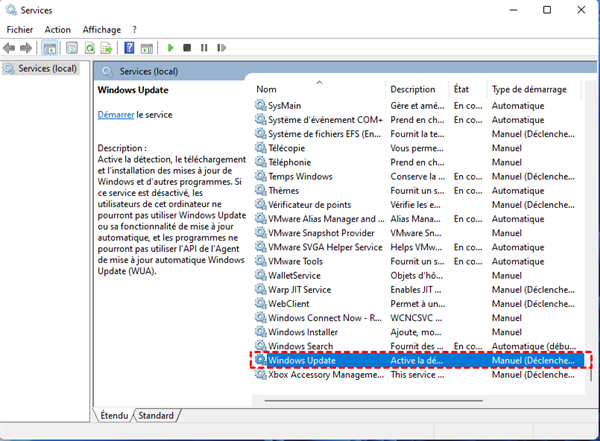The image size is (600, 441).
Task: Click the Export list toolbar icon
Action: click(106, 48)
